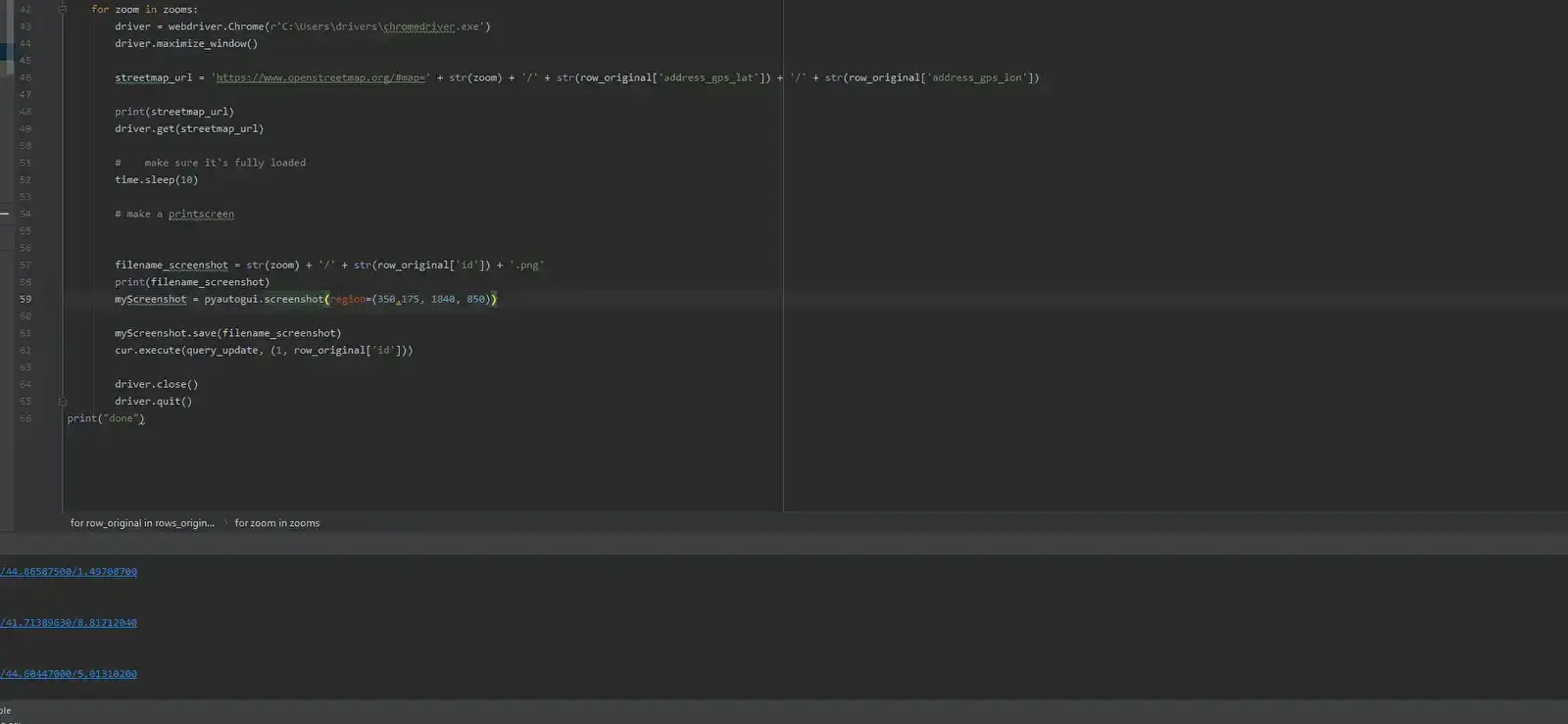Place cursor in the print("done") line
This screenshot has height=724, width=1568.
[106, 419]
